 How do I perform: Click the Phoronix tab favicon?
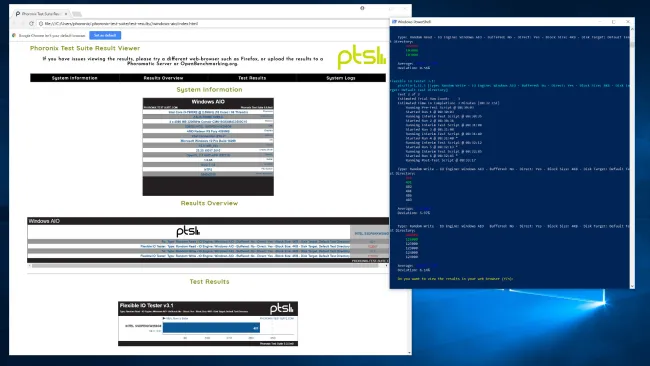18,14
